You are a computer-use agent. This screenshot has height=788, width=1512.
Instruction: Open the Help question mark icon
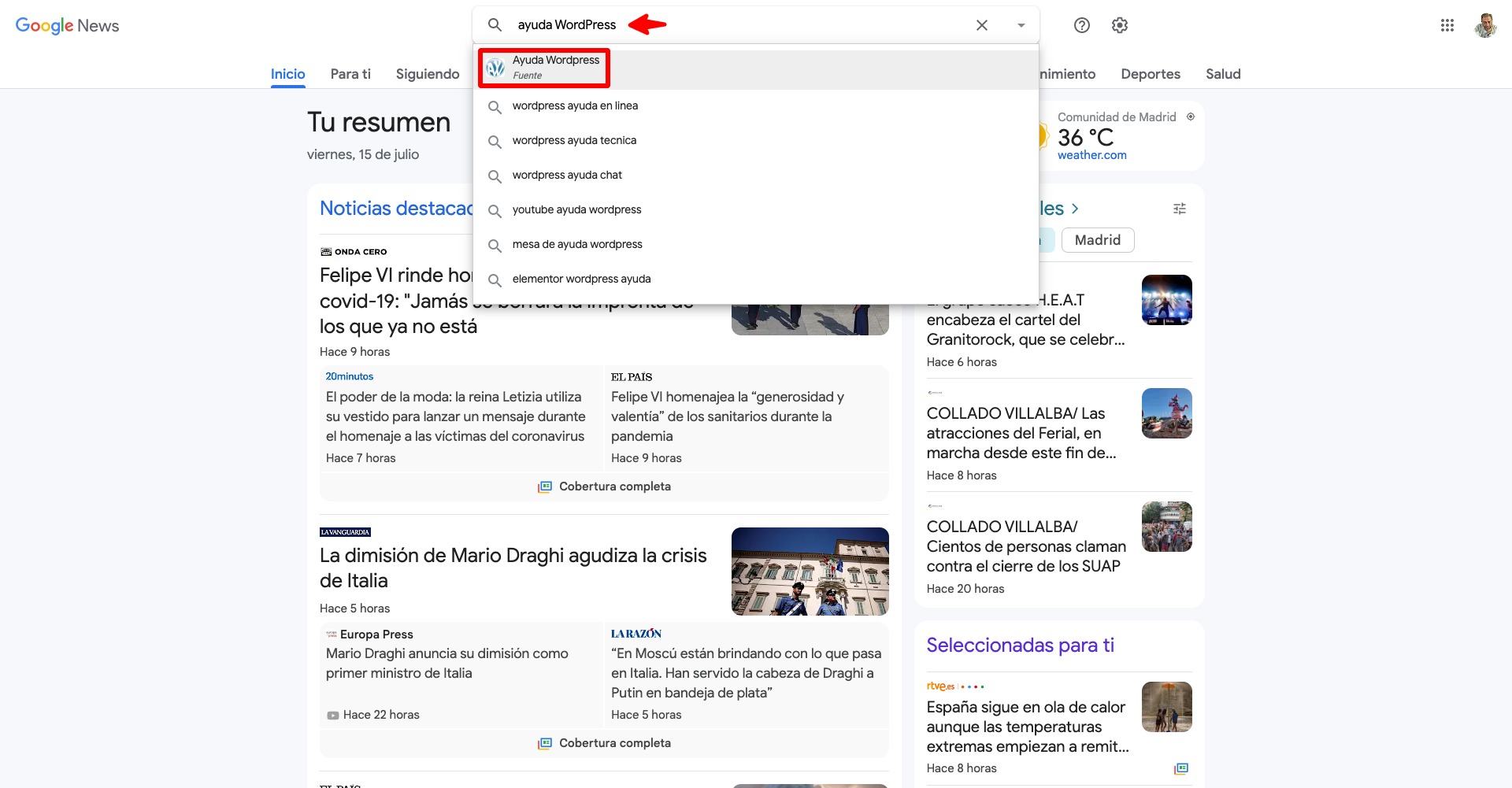[x=1082, y=25]
